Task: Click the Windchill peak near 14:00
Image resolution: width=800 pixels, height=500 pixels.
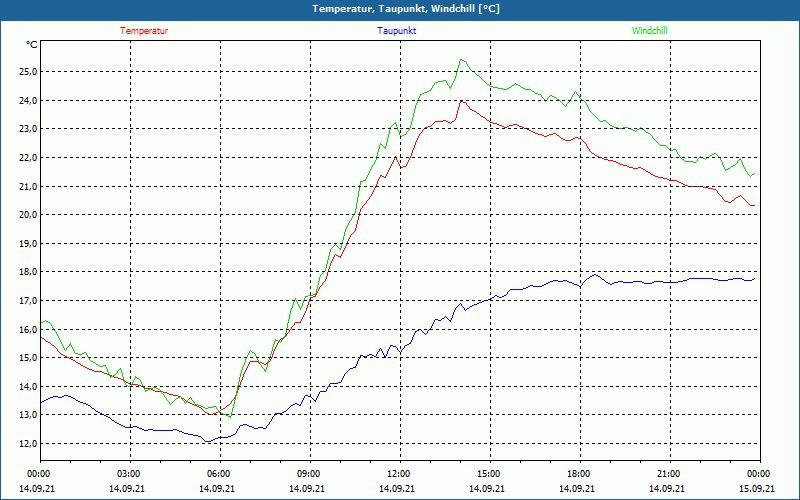Action: 461,60
